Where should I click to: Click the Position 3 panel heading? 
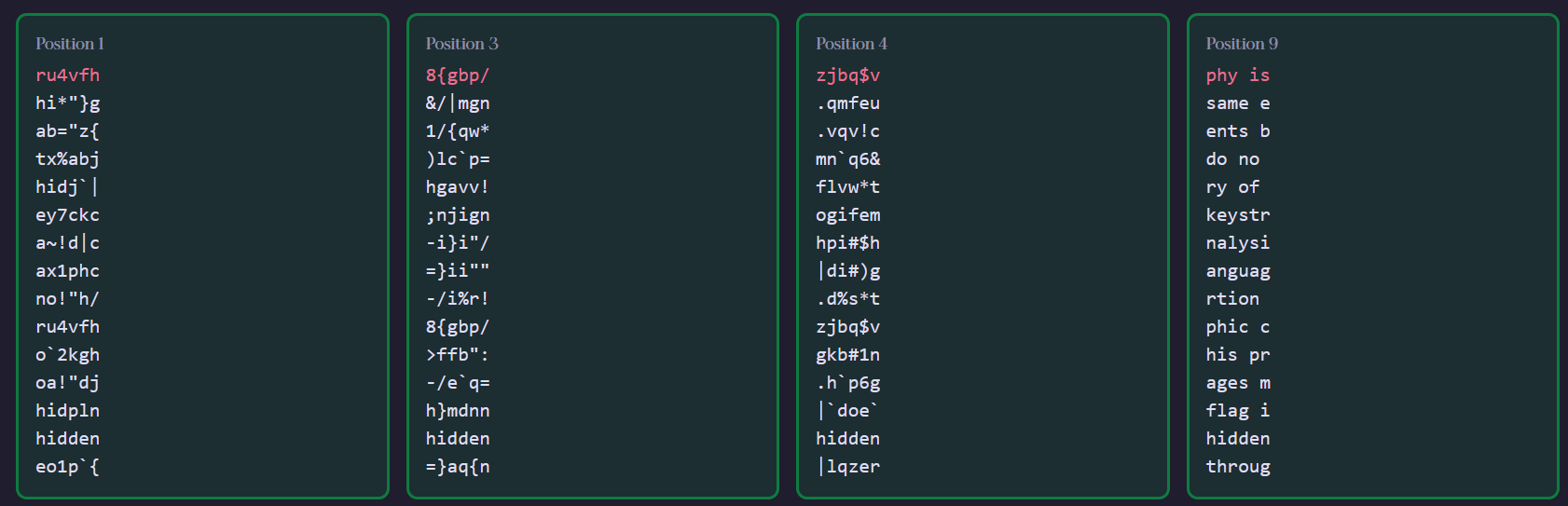461,44
